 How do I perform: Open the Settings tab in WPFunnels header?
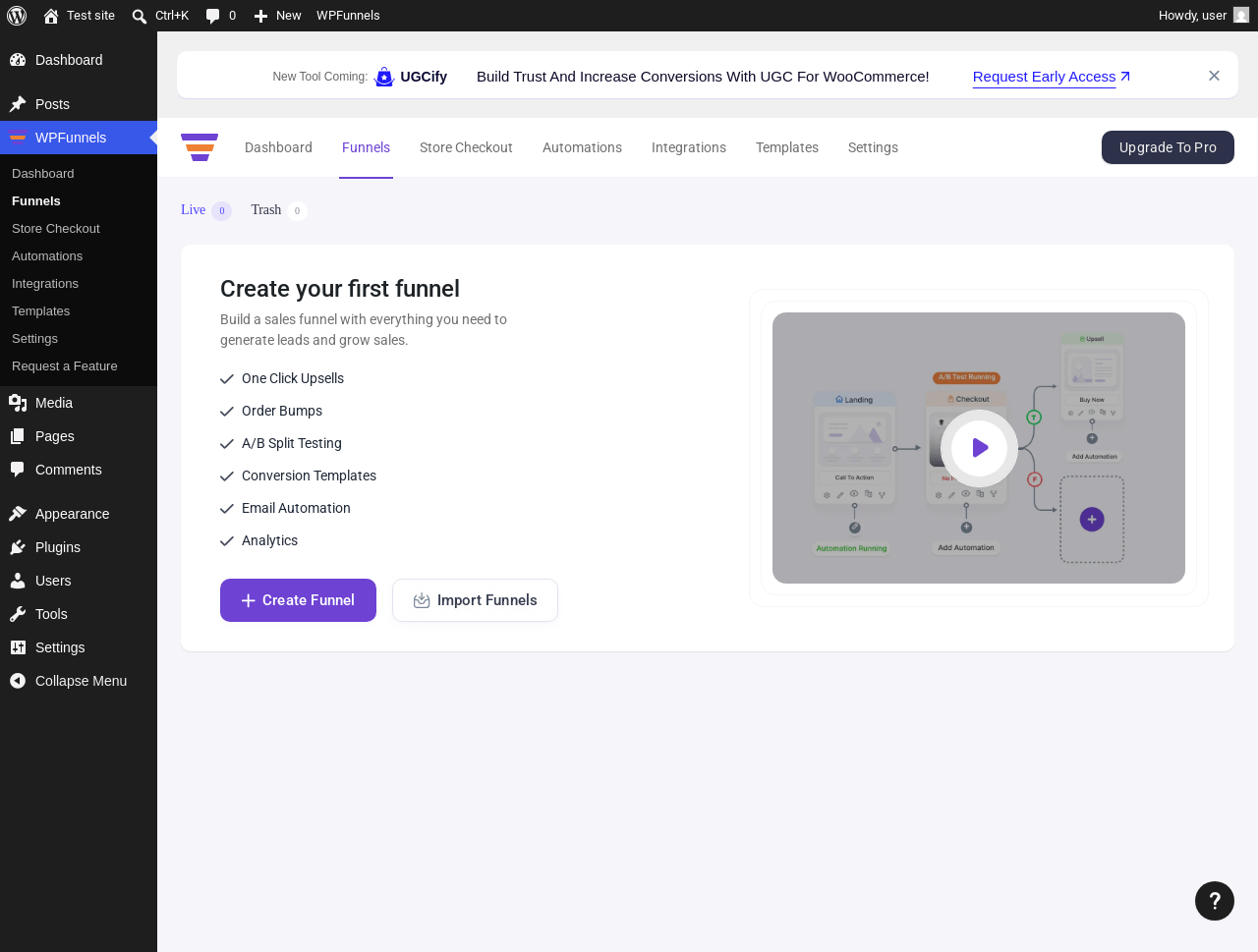point(873,147)
